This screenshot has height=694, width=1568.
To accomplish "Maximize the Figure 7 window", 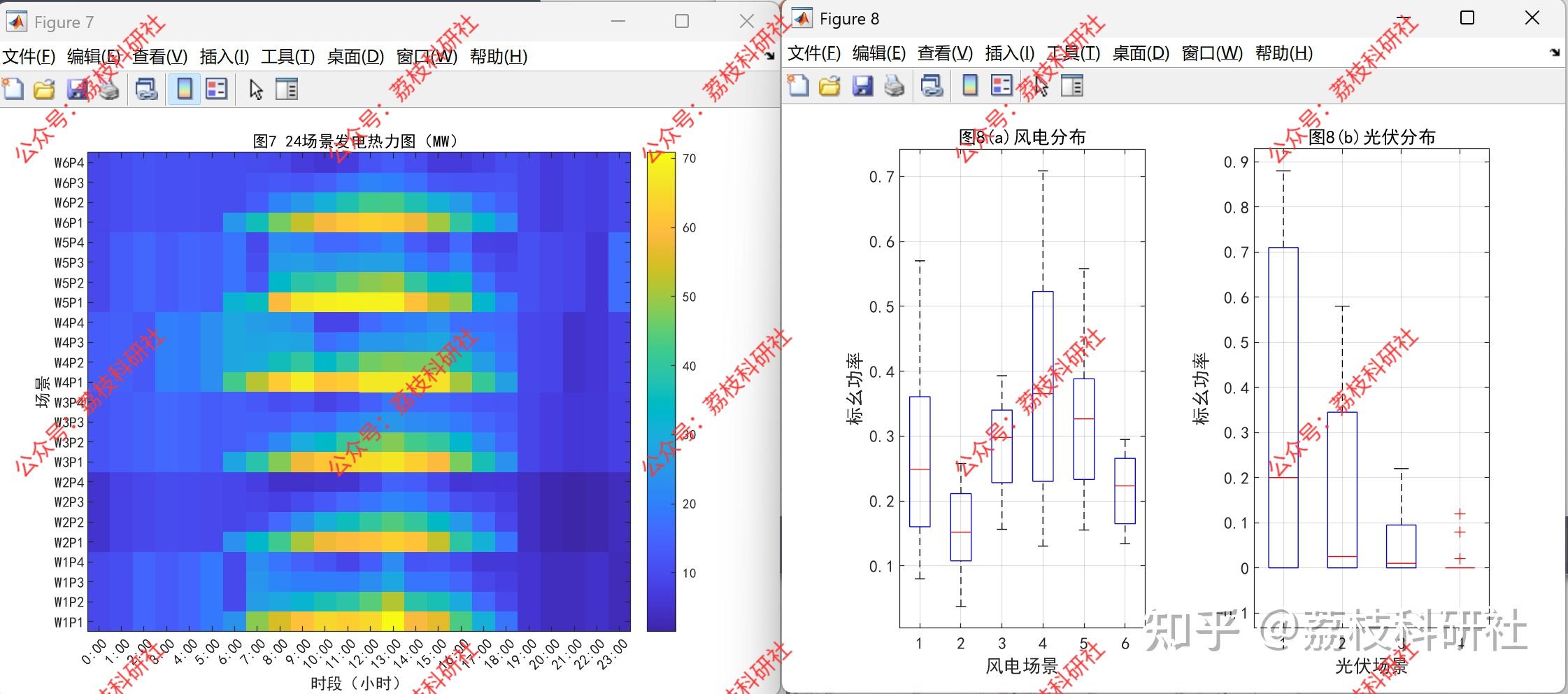I will click(x=682, y=22).
